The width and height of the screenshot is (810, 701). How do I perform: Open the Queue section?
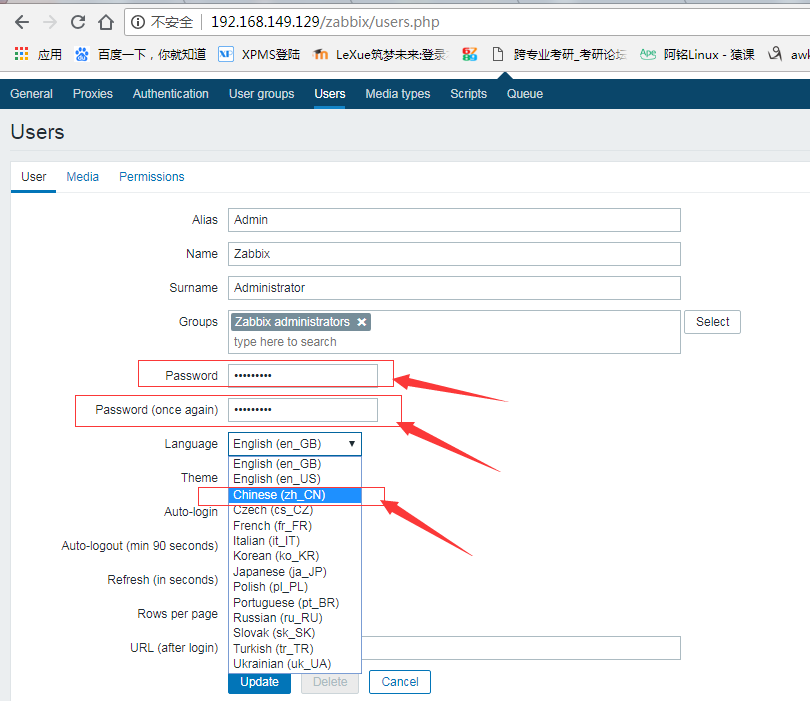click(x=525, y=94)
